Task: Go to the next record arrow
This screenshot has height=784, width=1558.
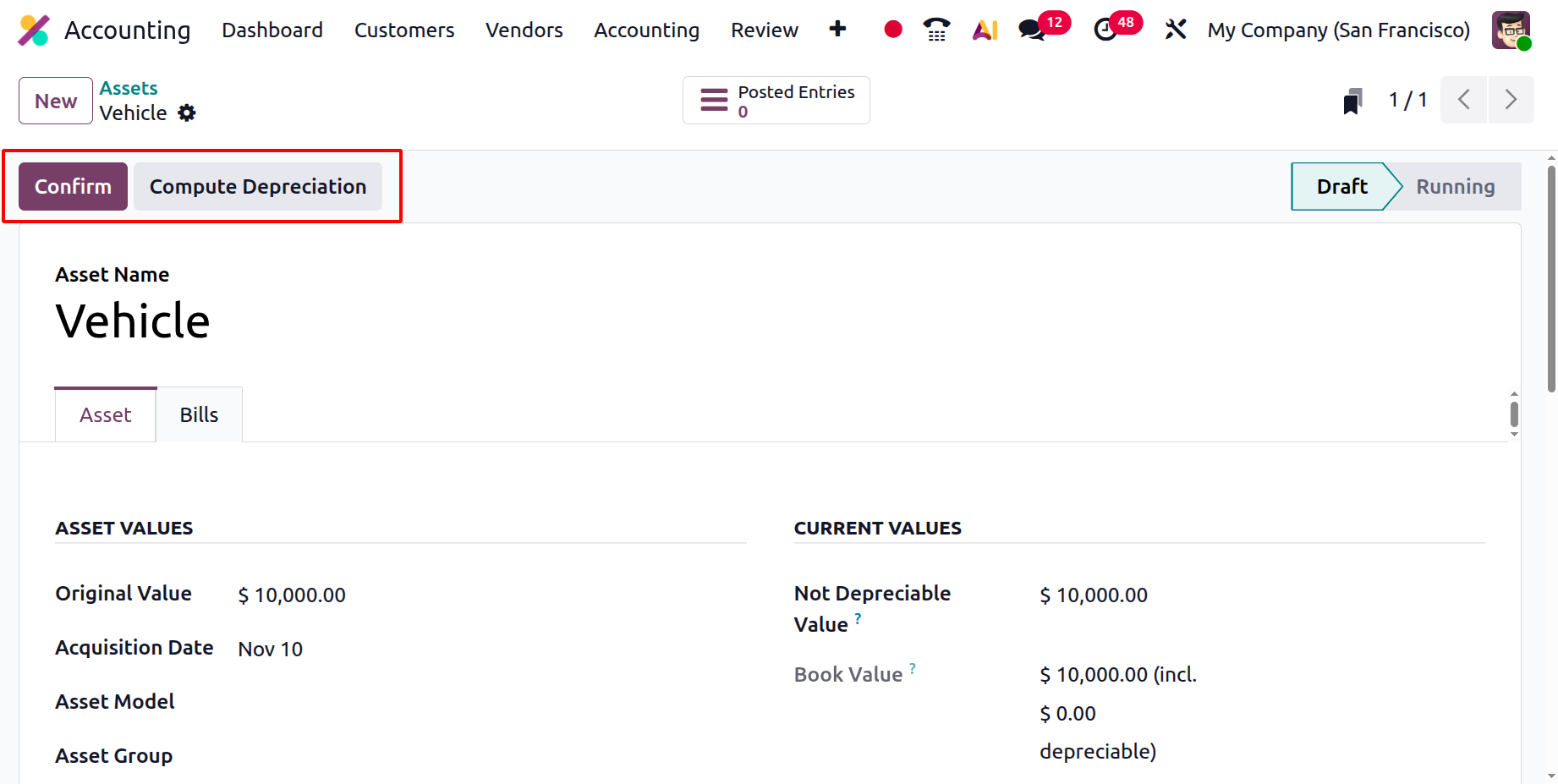Action: pos(1511,100)
